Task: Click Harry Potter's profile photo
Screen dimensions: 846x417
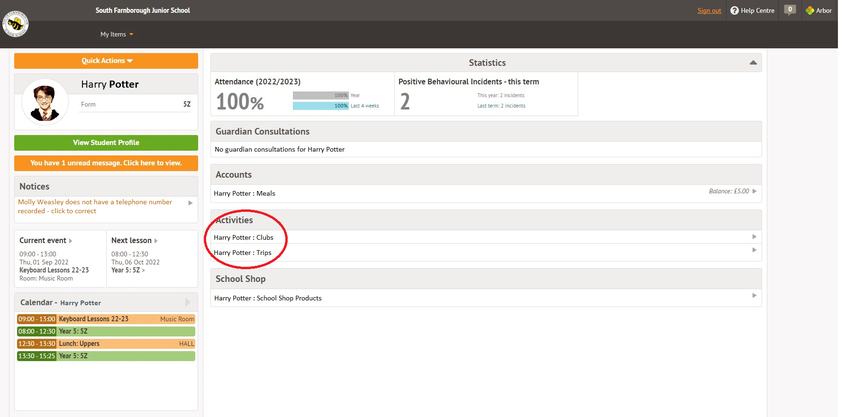Action: tap(45, 102)
